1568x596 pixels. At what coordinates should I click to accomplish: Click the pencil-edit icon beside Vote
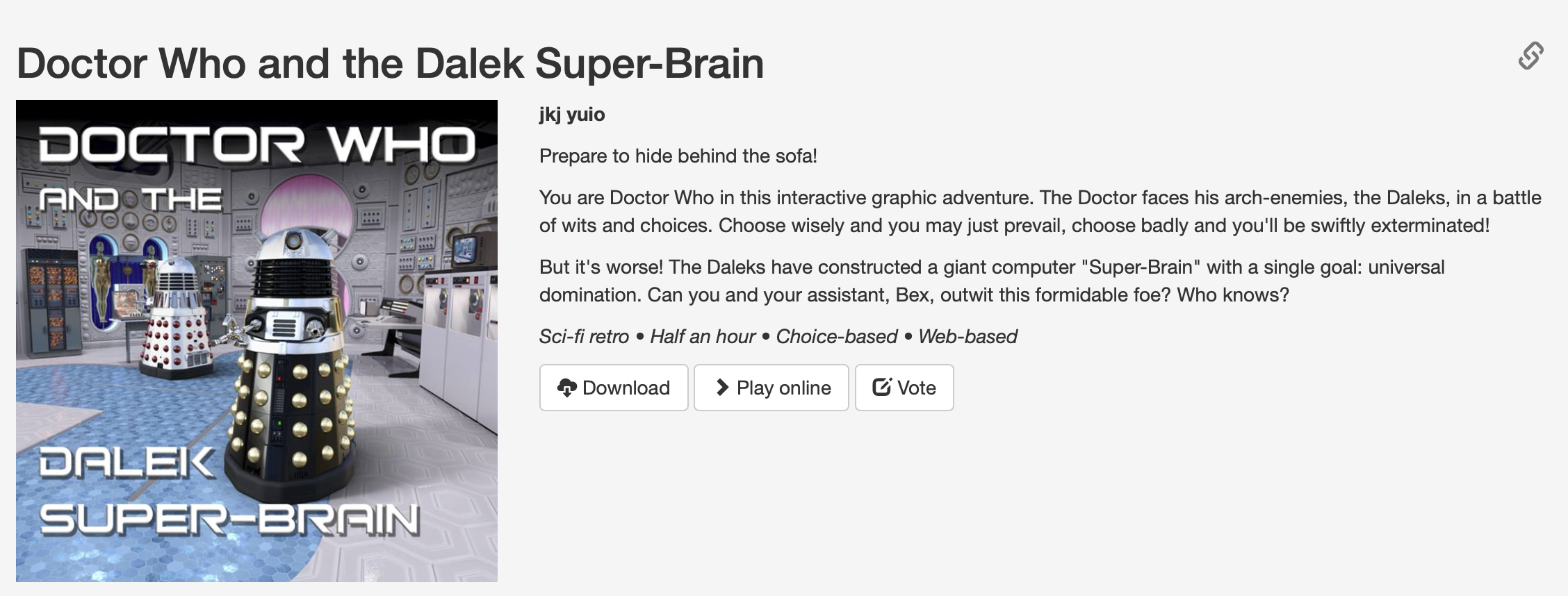tap(881, 388)
